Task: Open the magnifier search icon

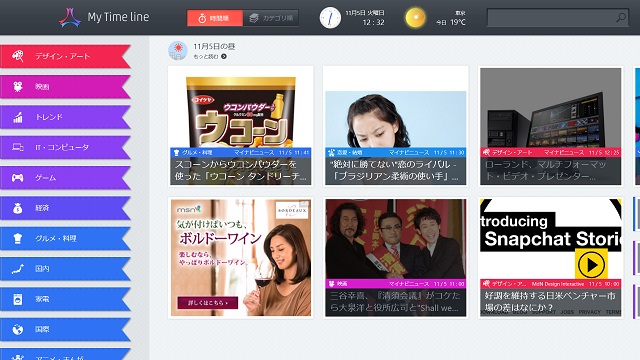Action: 620,18
